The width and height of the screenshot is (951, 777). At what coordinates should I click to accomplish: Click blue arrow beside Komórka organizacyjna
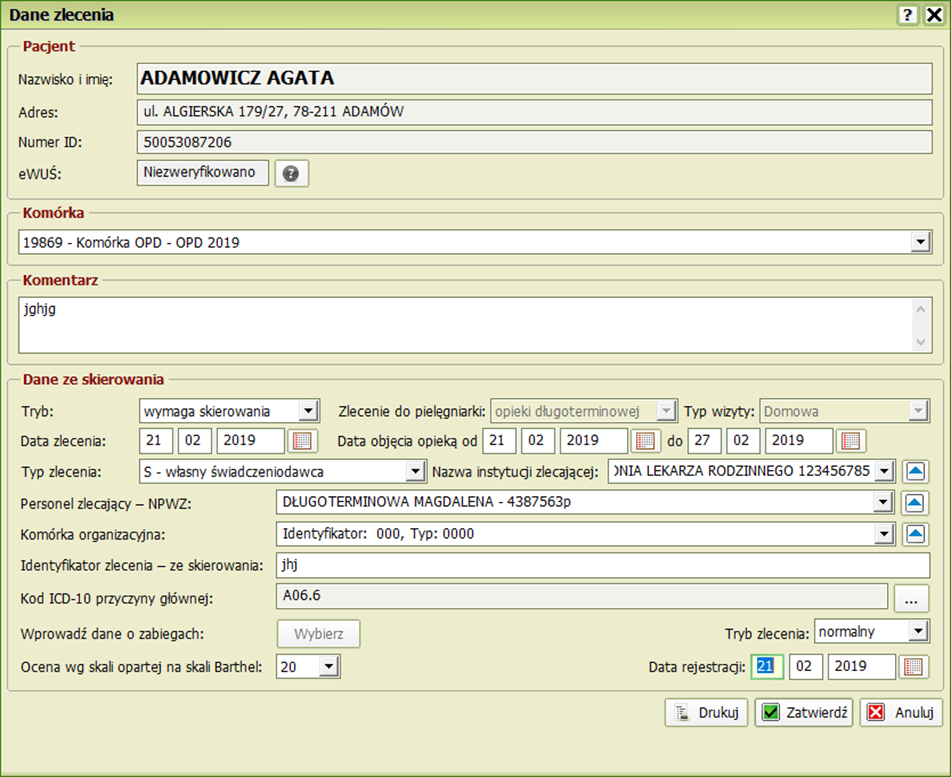916,534
